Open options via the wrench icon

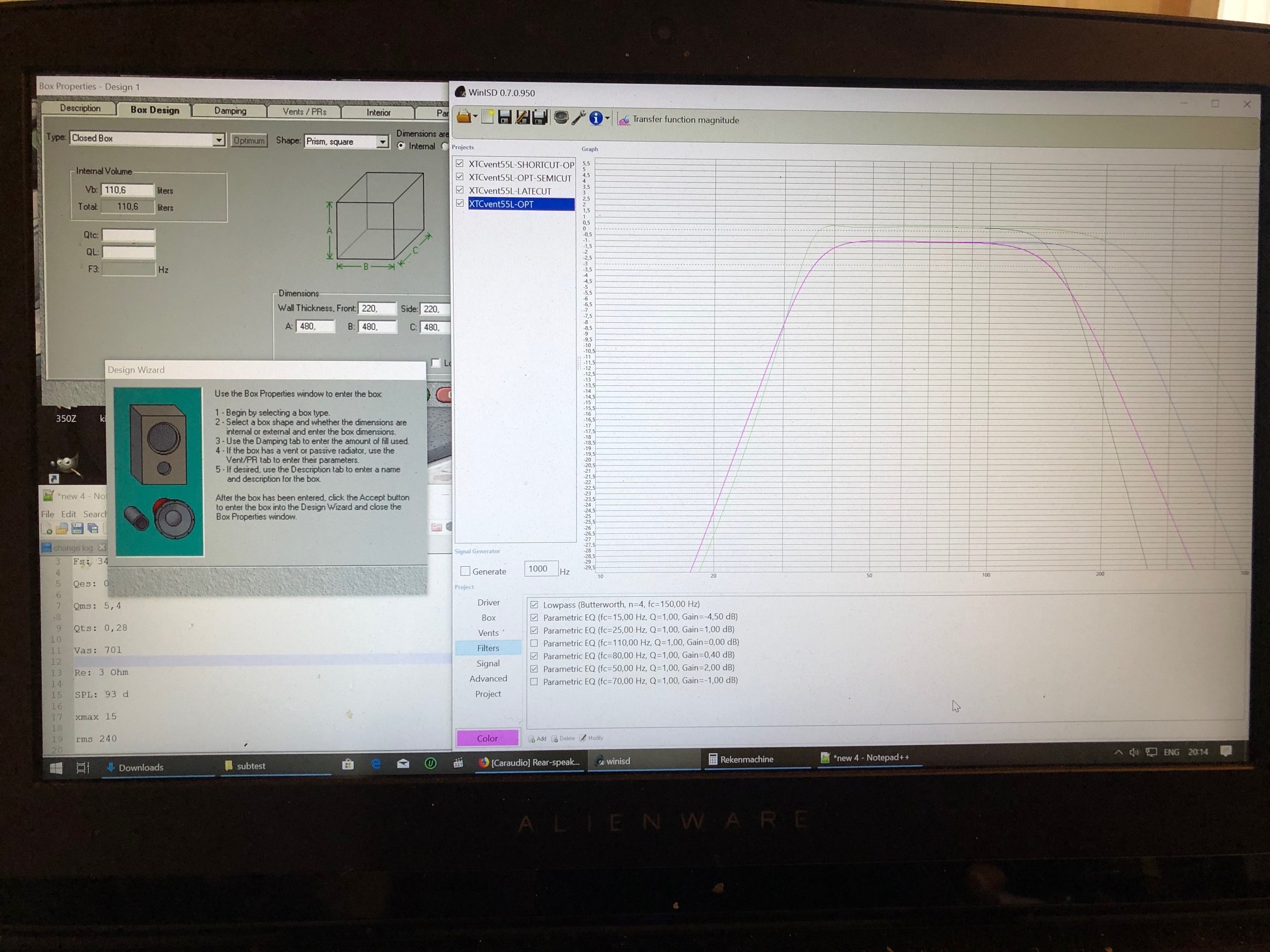pos(578,118)
